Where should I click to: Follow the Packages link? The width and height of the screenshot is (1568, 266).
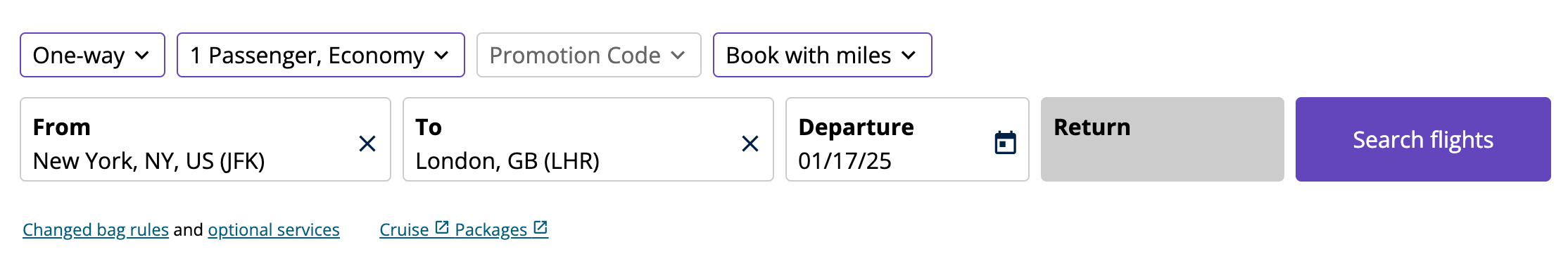491,229
